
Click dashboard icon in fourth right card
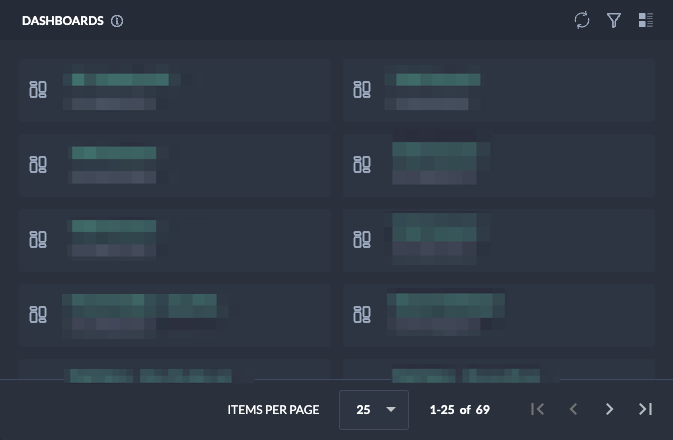(362, 314)
